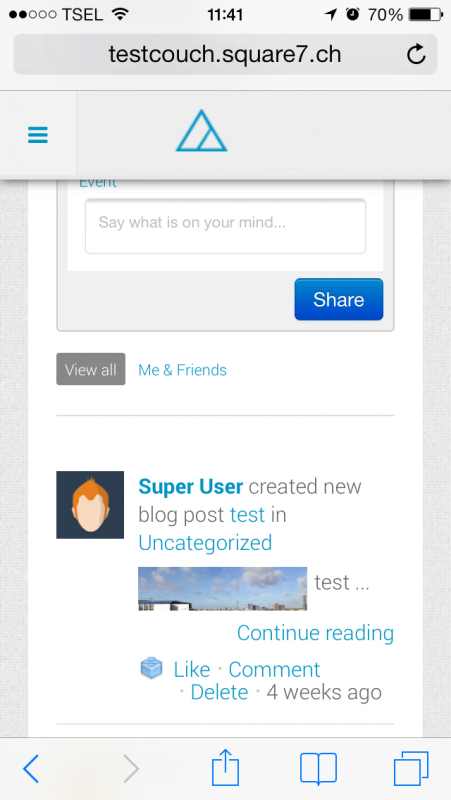
Task: Go back with Safari's back arrow
Action: [x=31, y=768]
